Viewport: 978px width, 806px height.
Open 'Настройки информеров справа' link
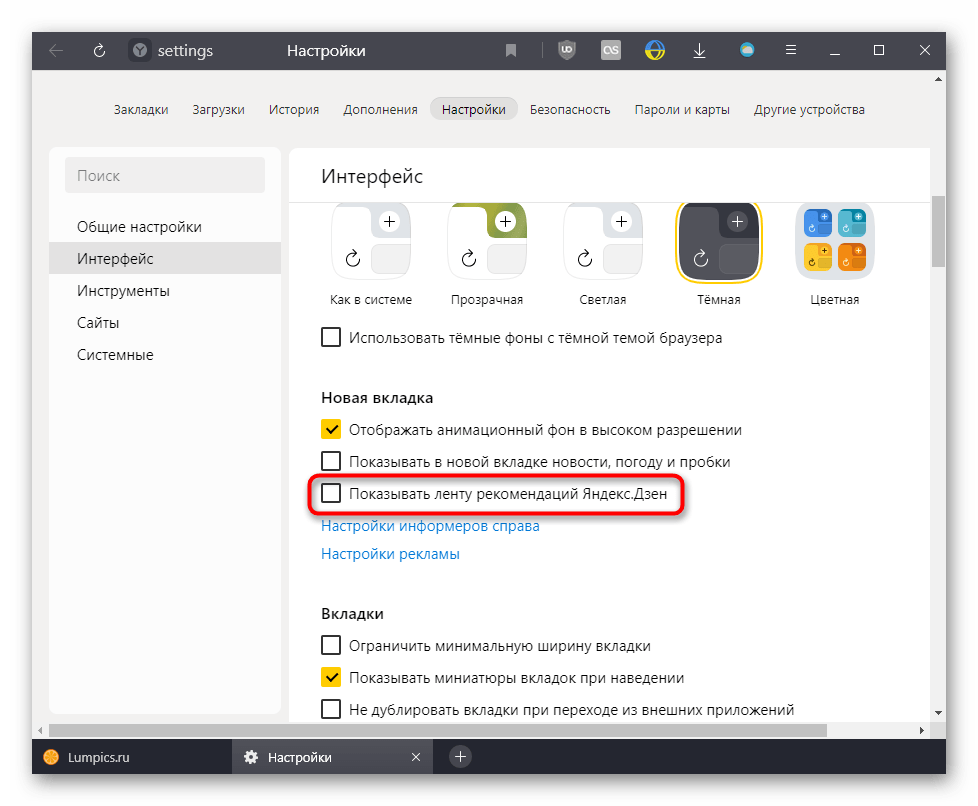coord(430,526)
